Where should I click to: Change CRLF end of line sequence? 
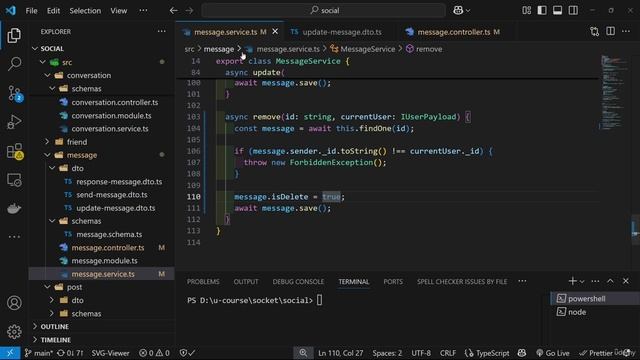(x=448, y=353)
